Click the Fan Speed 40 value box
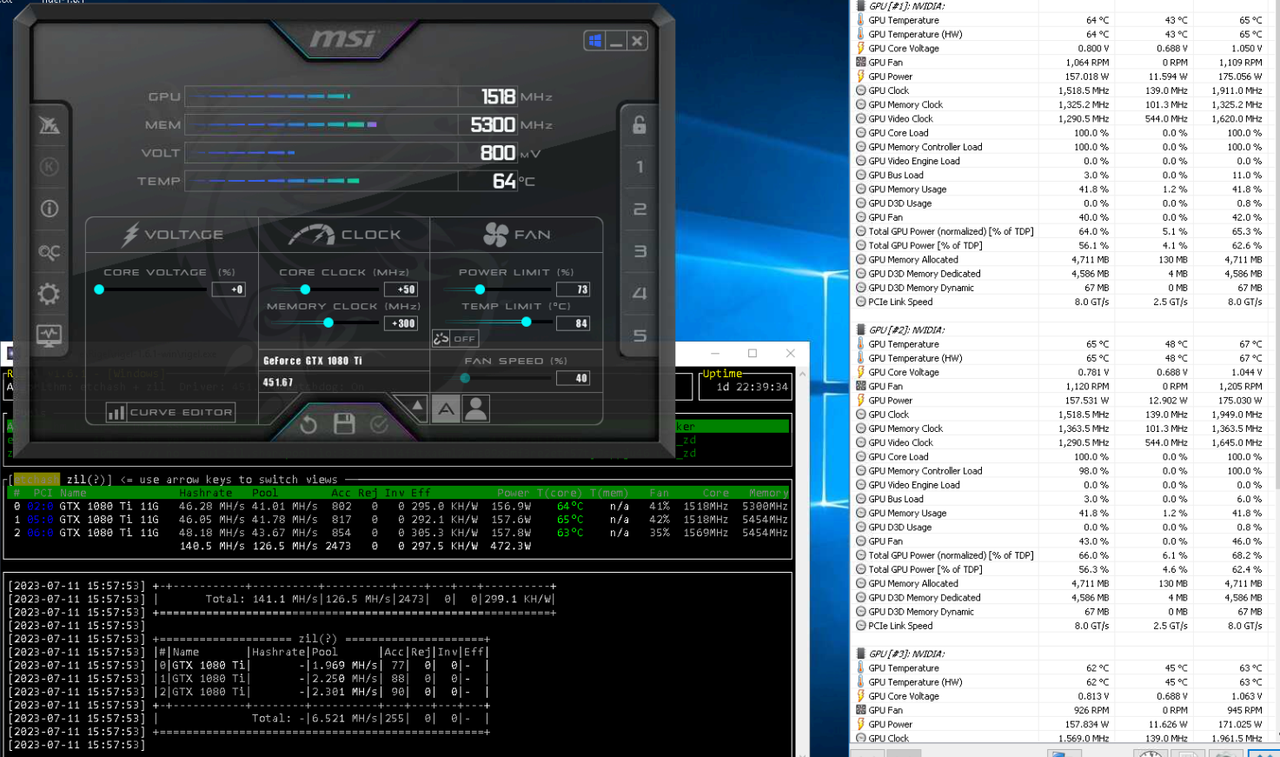1280x757 pixels. pos(574,378)
